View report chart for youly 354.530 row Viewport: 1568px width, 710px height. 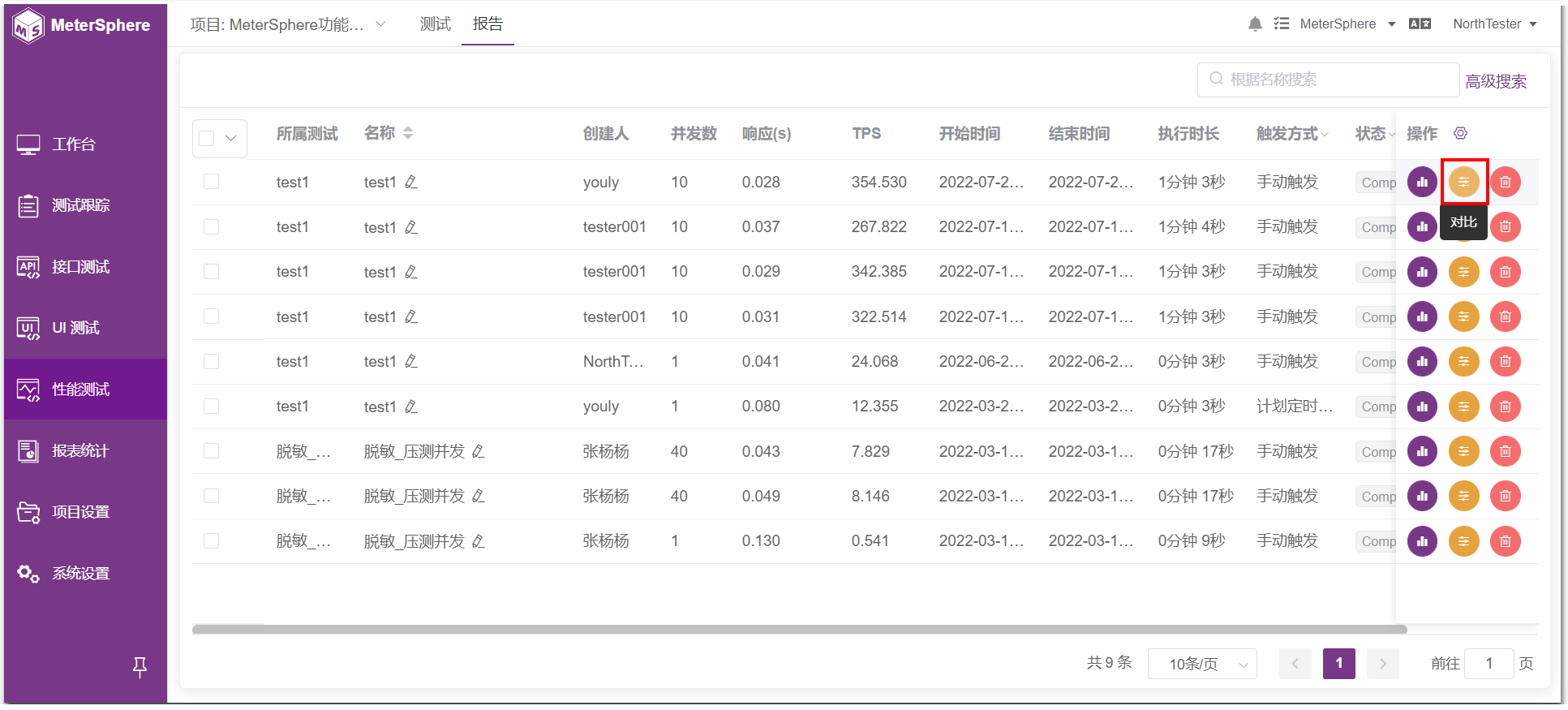coord(1422,182)
